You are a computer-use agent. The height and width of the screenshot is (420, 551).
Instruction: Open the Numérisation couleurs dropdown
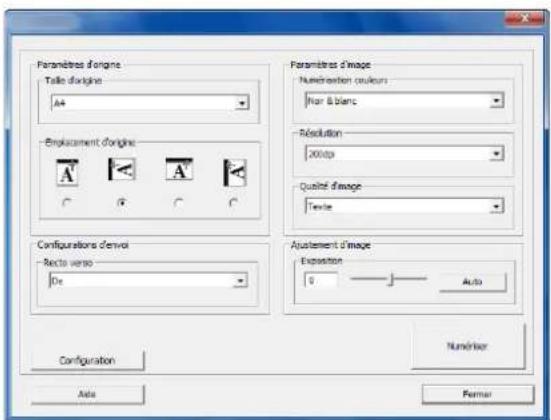[404, 101]
